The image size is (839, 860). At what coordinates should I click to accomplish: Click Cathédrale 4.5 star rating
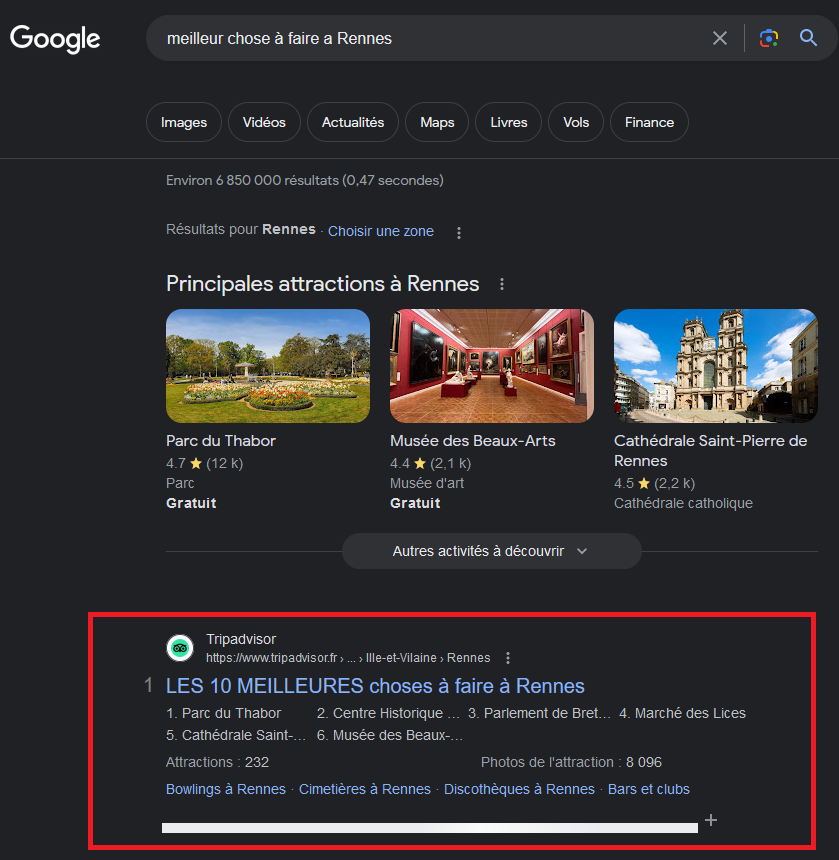click(654, 483)
